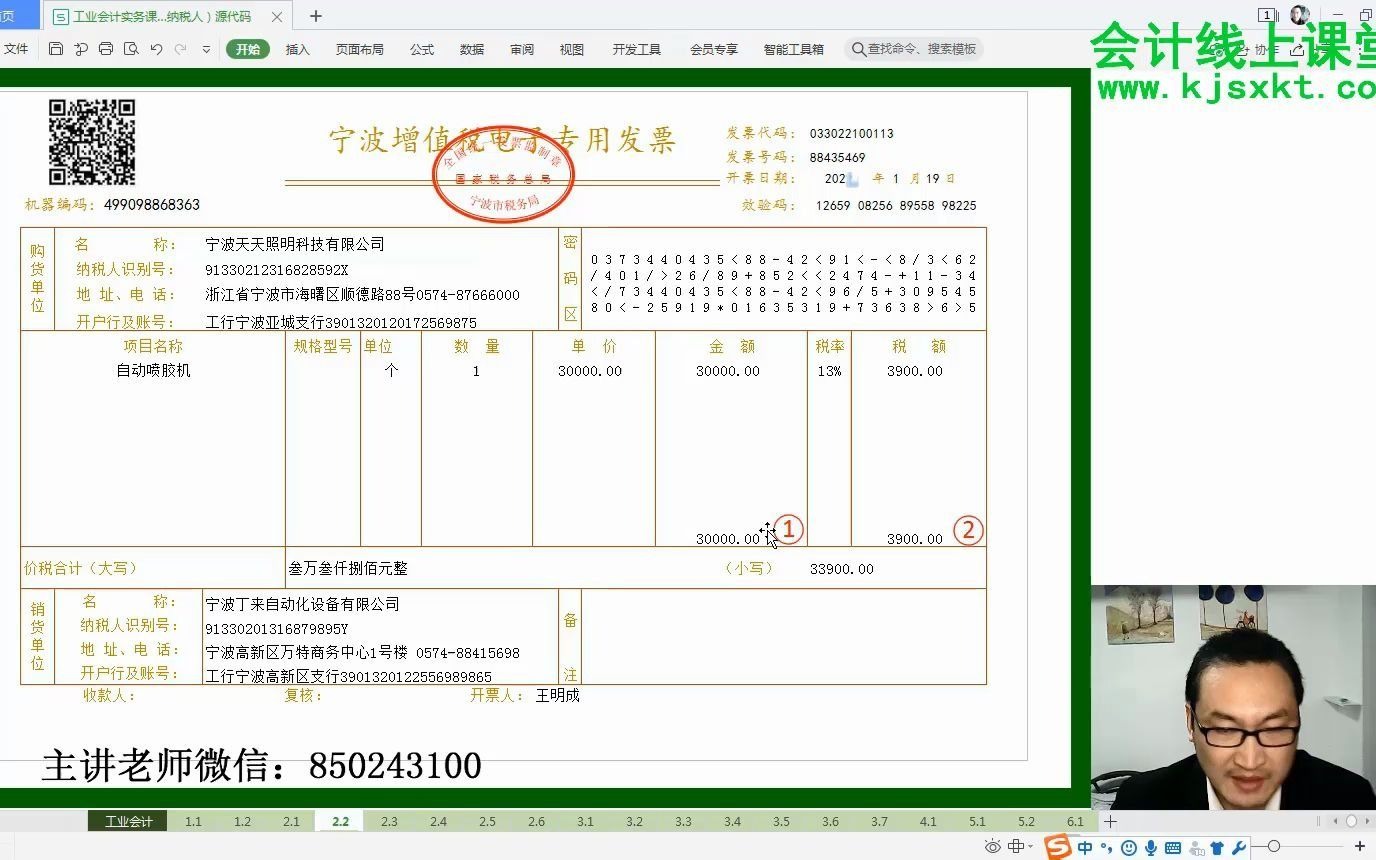Screen dimensions: 1376x860
Task: Switch to sheet tab 2.1
Action: pyautogui.click(x=291, y=821)
